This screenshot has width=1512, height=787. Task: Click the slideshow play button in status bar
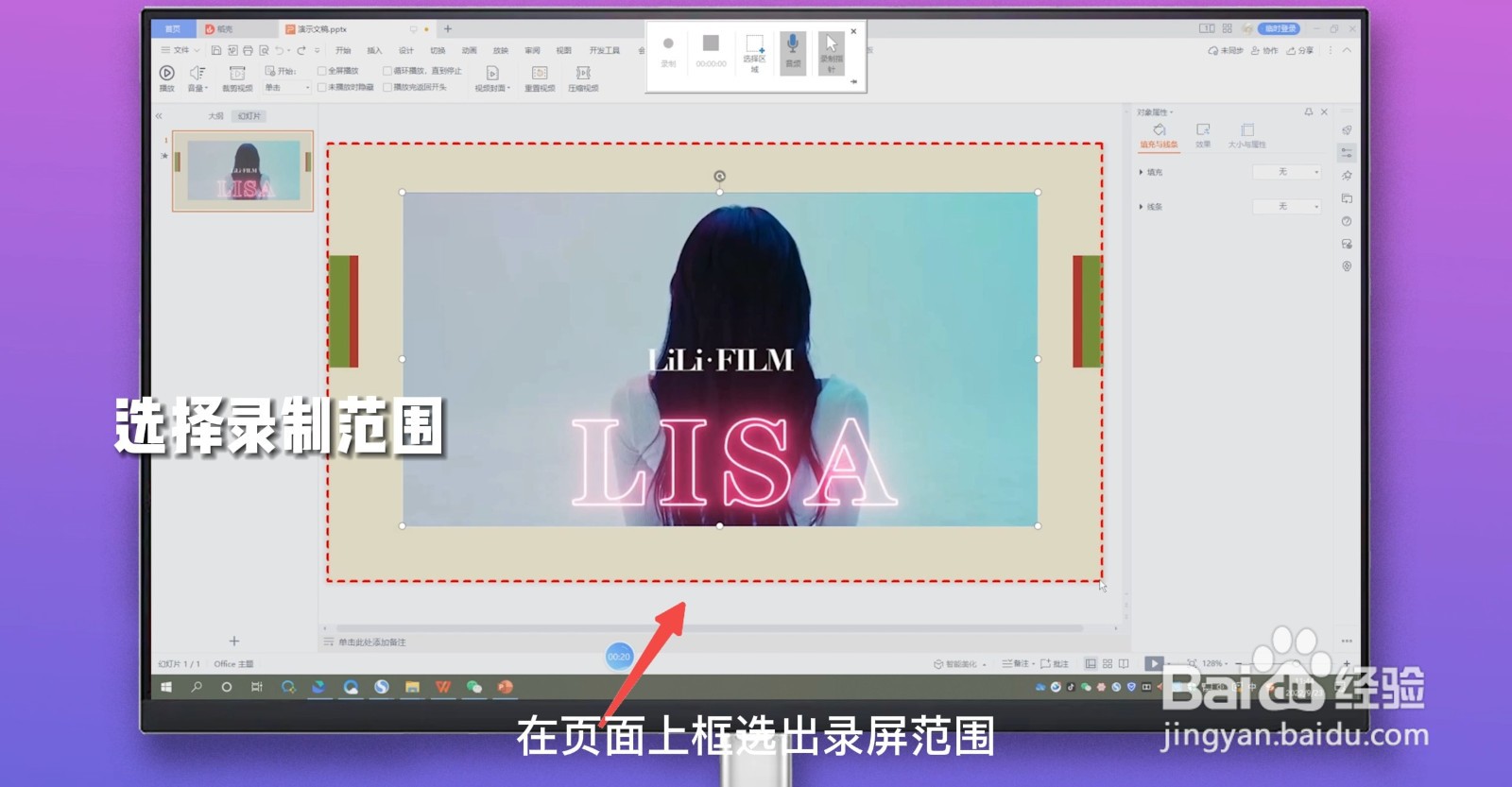[1154, 663]
